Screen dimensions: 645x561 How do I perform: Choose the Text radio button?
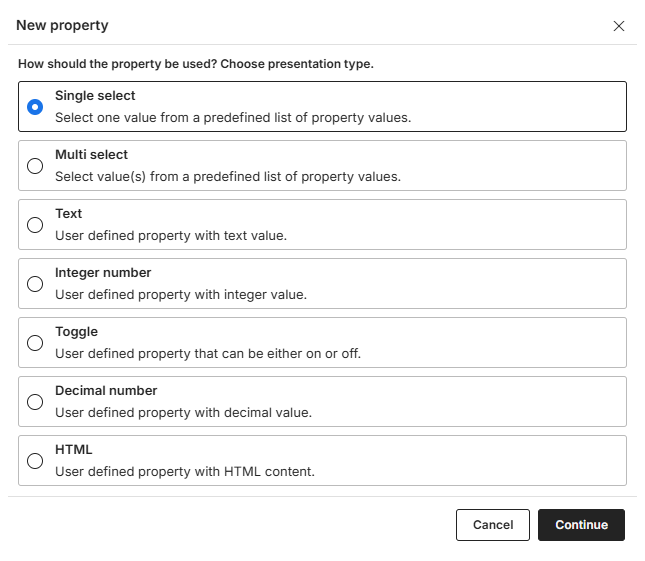[35, 225]
